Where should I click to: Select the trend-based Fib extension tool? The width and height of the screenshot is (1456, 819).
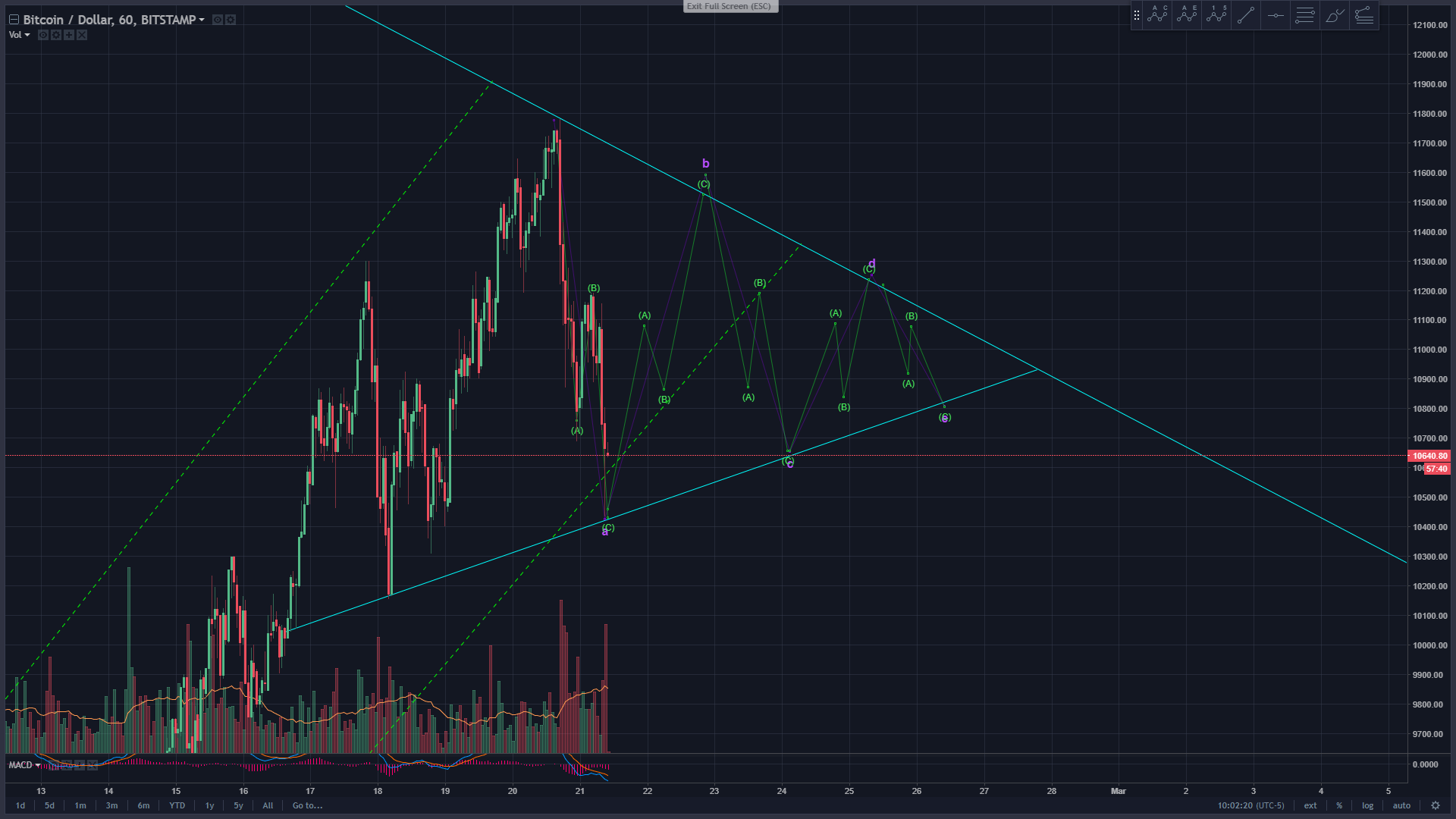[1363, 14]
